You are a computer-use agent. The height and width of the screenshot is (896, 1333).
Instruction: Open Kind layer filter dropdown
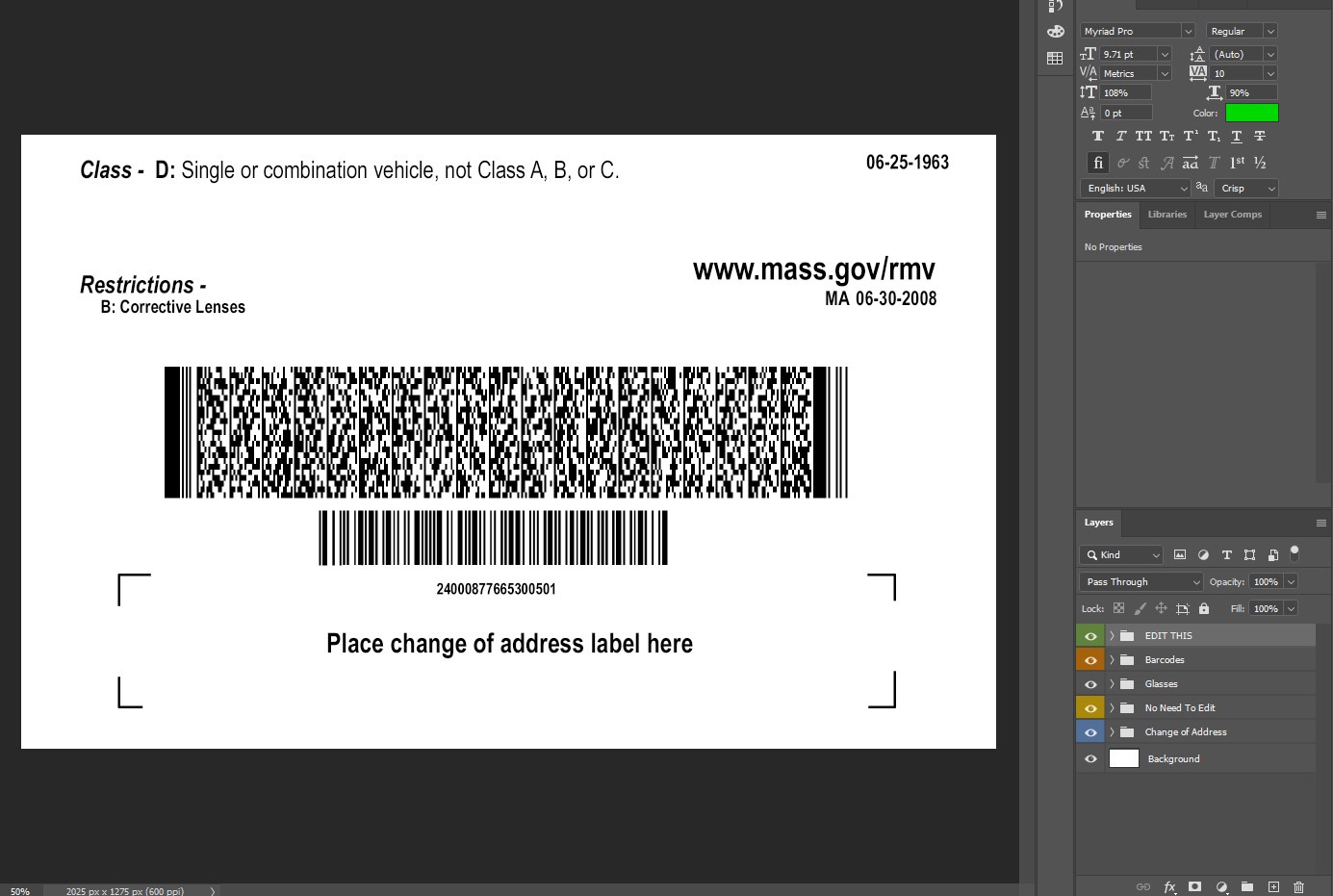1122,555
